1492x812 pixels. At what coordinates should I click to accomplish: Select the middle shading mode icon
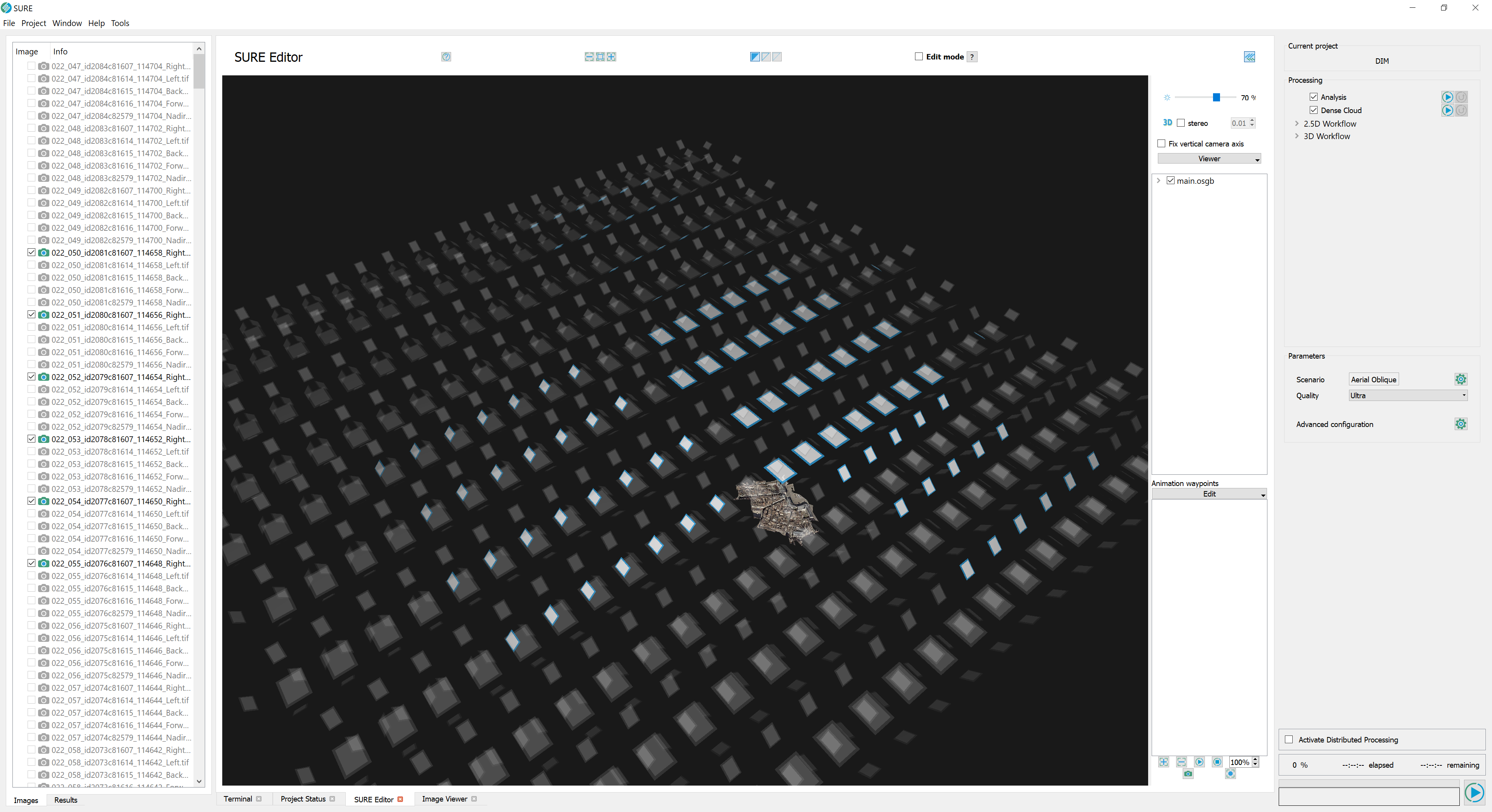click(x=766, y=57)
